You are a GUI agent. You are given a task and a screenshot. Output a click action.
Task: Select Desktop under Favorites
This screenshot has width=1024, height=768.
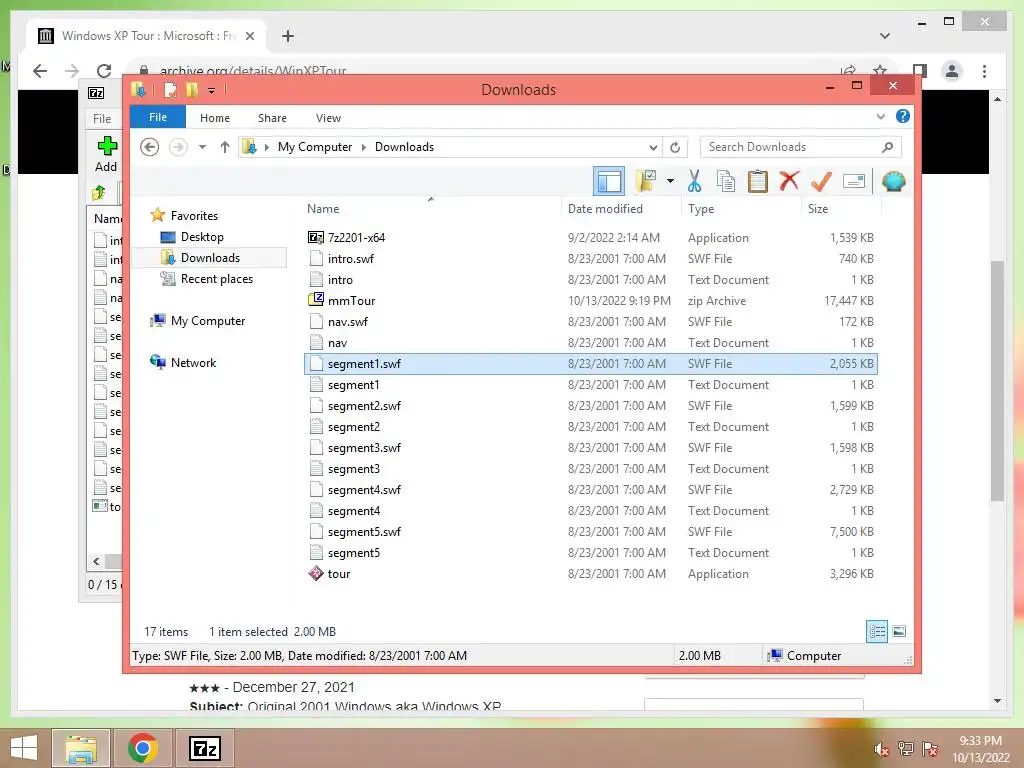pos(202,237)
